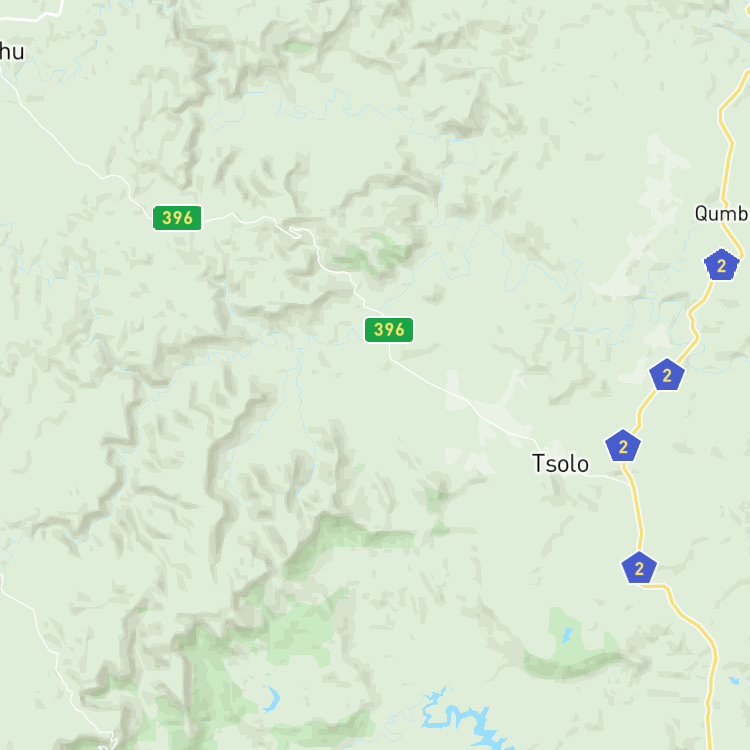The image size is (750, 750).
Task: Click the 396 route shield nearest Tsolo
Action: click(389, 330)
